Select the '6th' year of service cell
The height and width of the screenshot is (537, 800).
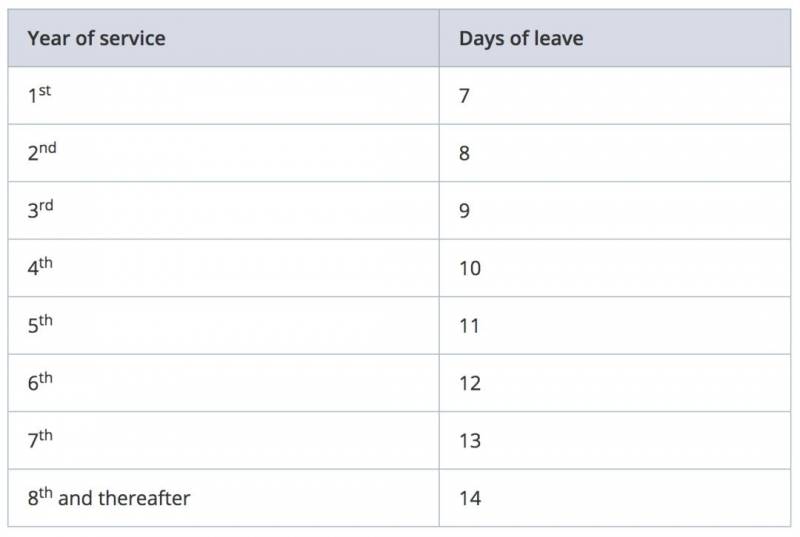click(40, 383)
